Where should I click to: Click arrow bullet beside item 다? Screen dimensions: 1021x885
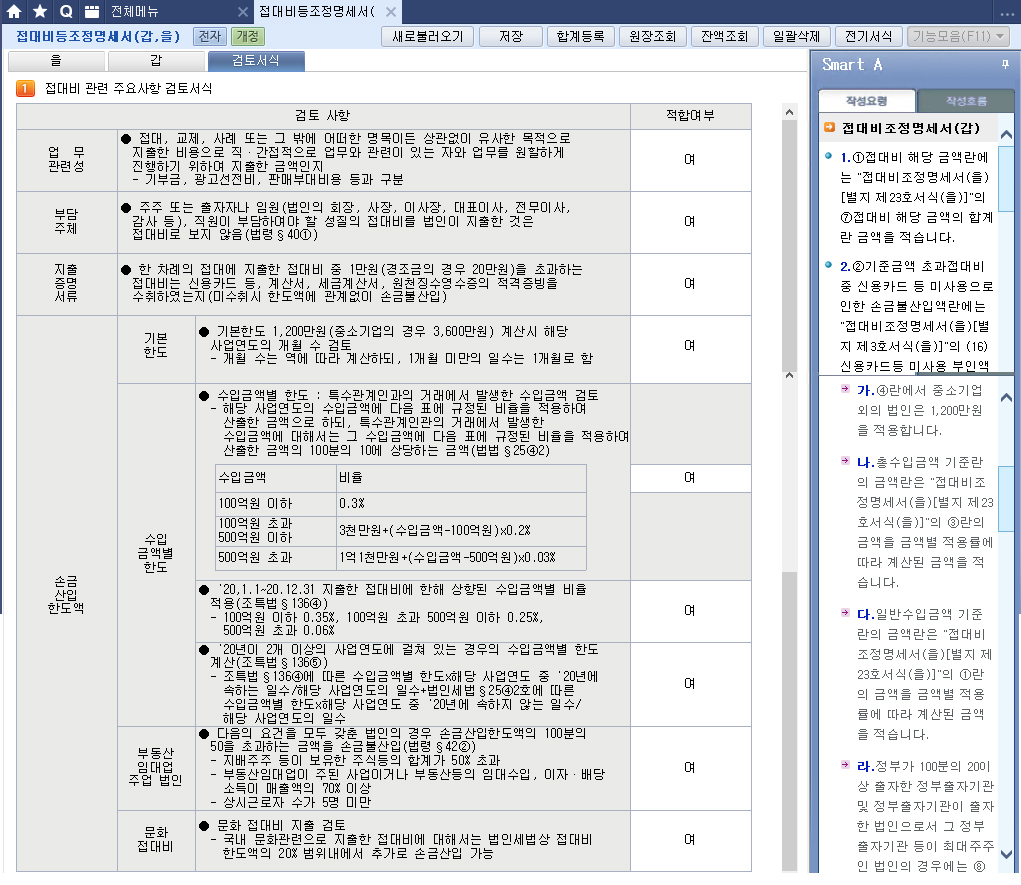point(845,613)
